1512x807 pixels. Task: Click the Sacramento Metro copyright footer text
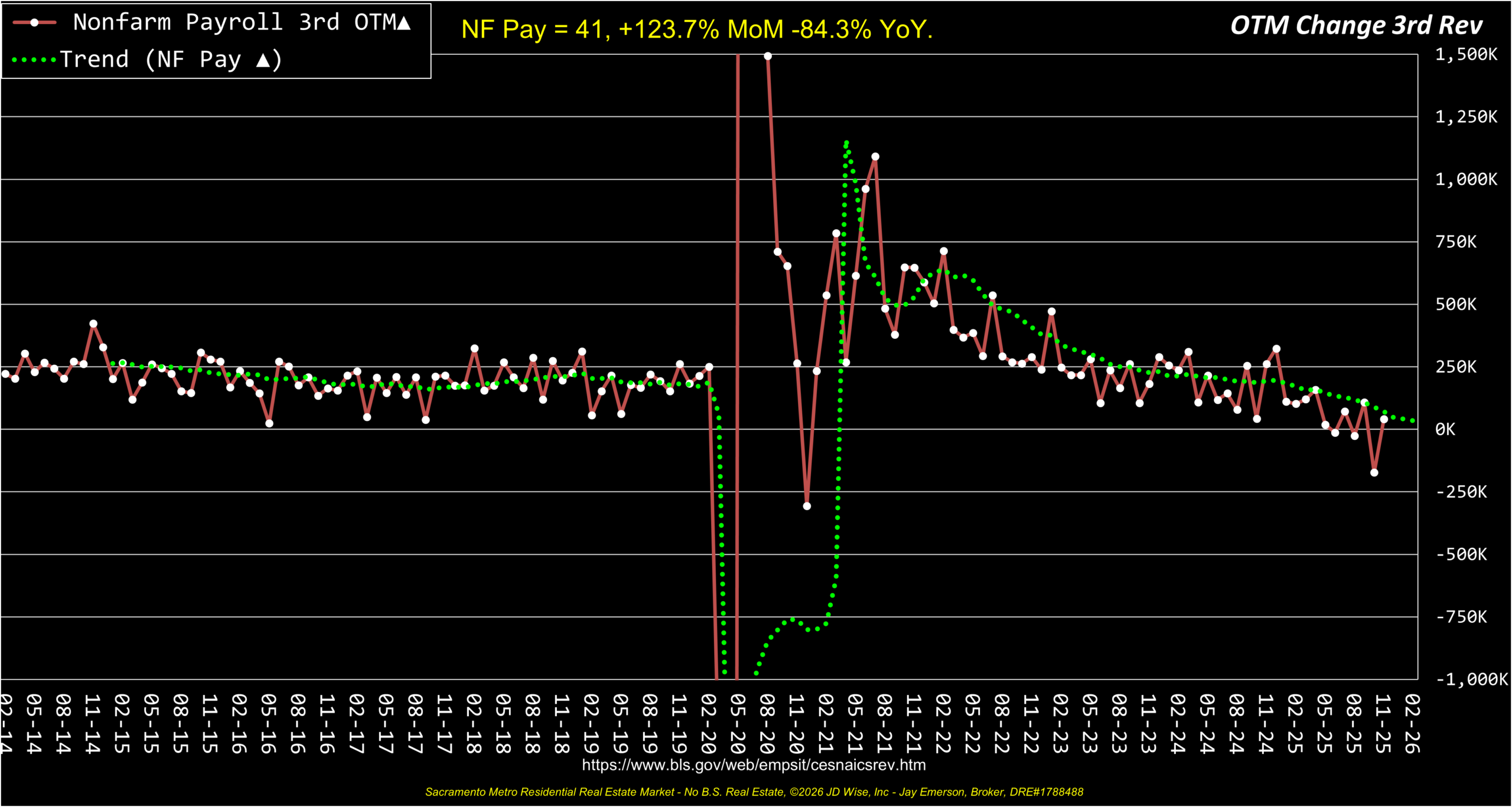click(x=754, y=792)
